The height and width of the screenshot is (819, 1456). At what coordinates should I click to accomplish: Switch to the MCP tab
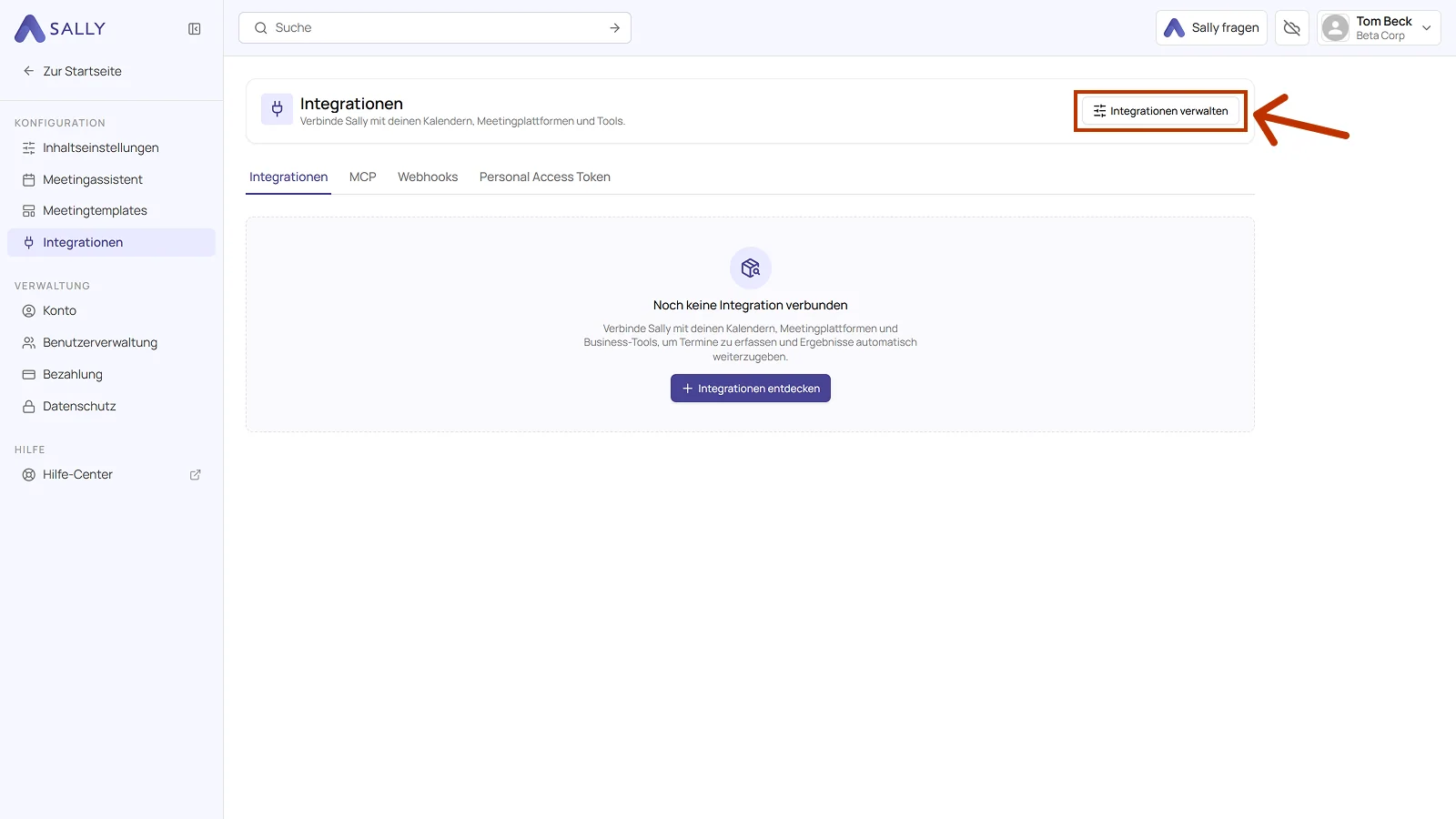(362, 177)
